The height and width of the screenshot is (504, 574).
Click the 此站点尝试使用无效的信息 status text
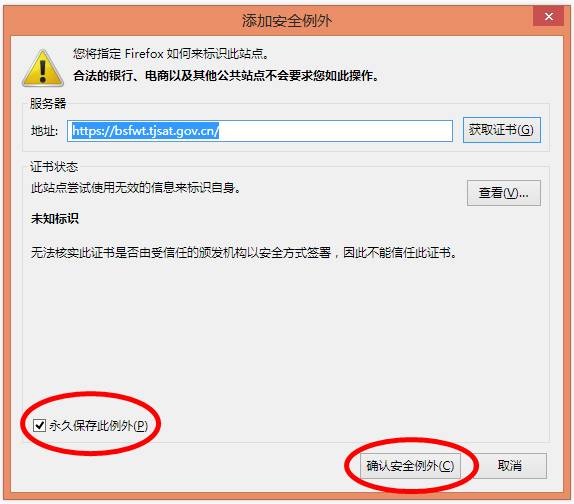(136, 188)
